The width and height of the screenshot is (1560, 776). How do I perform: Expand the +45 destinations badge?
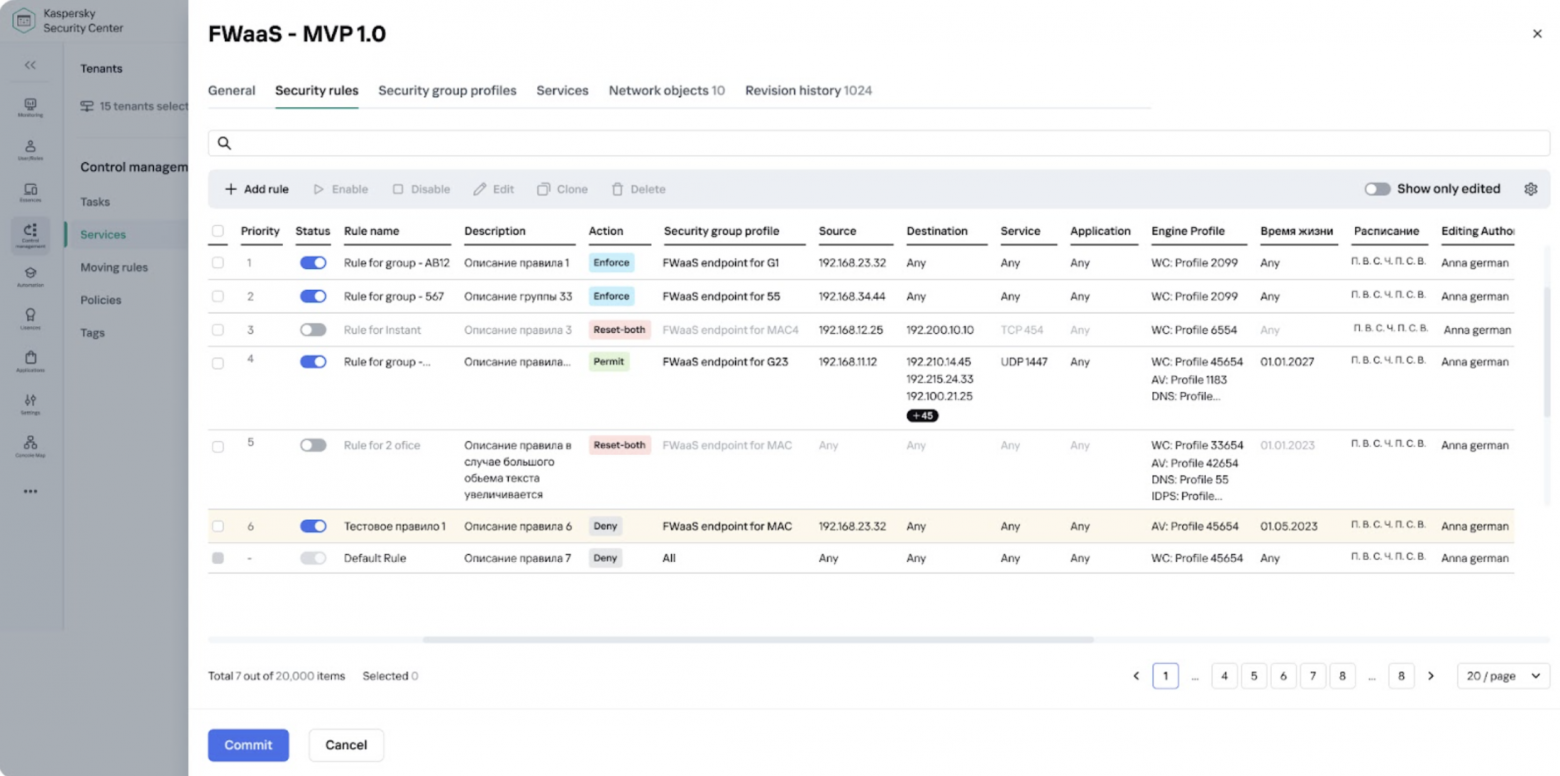922,415
